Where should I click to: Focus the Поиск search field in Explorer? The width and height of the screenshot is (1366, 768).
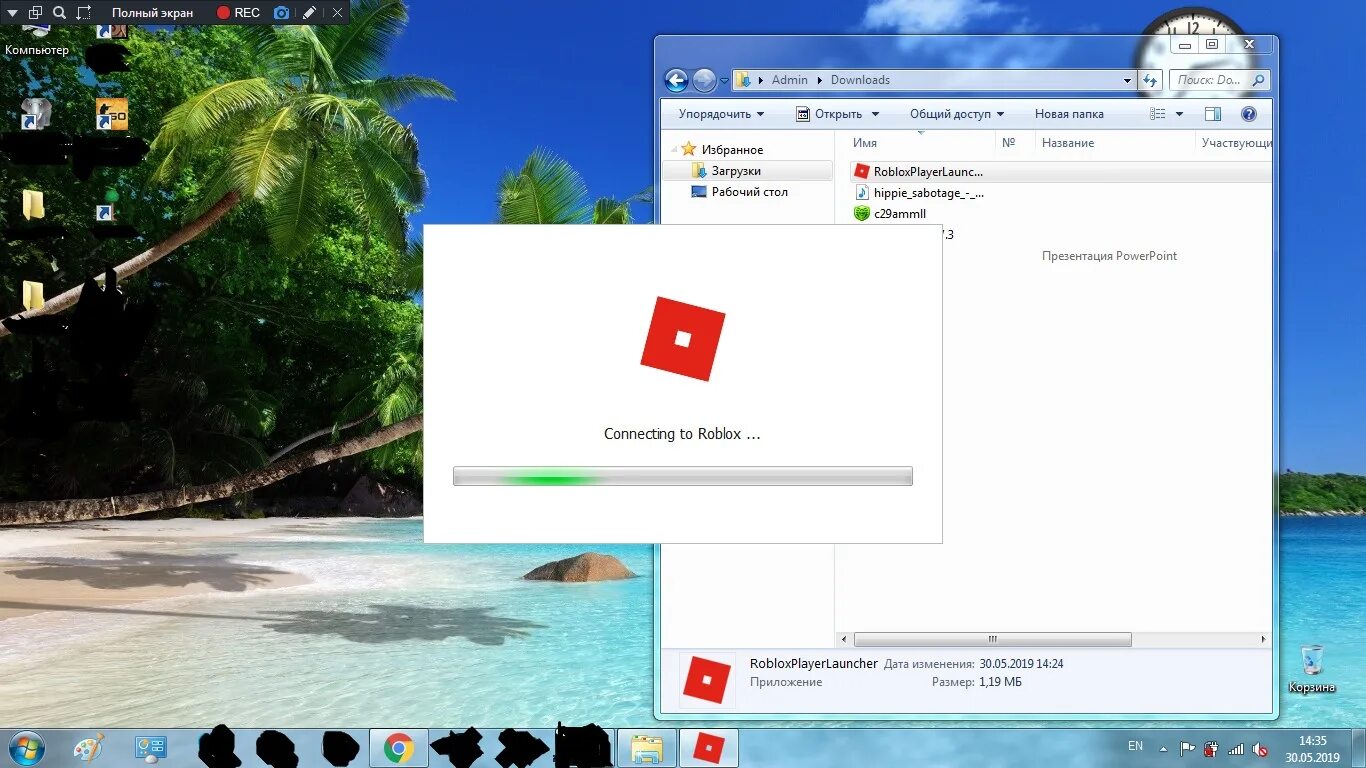pos(1219,80)
